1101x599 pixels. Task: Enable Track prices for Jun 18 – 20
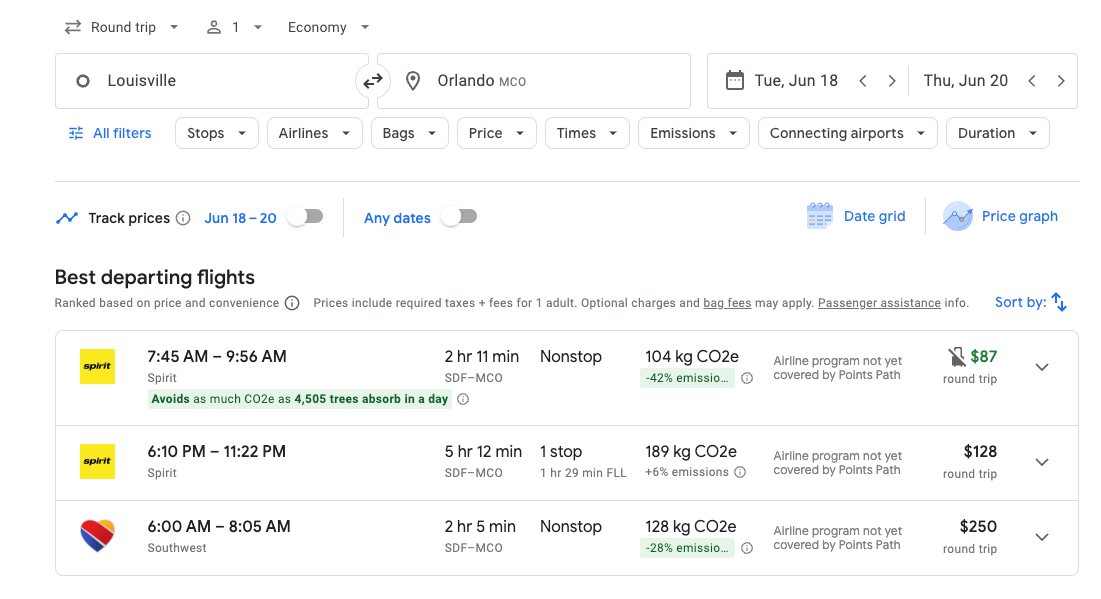coord(305,216)
